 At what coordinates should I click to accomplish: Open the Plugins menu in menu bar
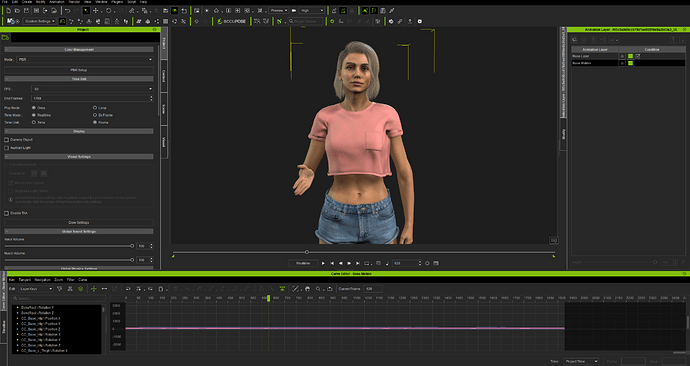coord(117,2)
